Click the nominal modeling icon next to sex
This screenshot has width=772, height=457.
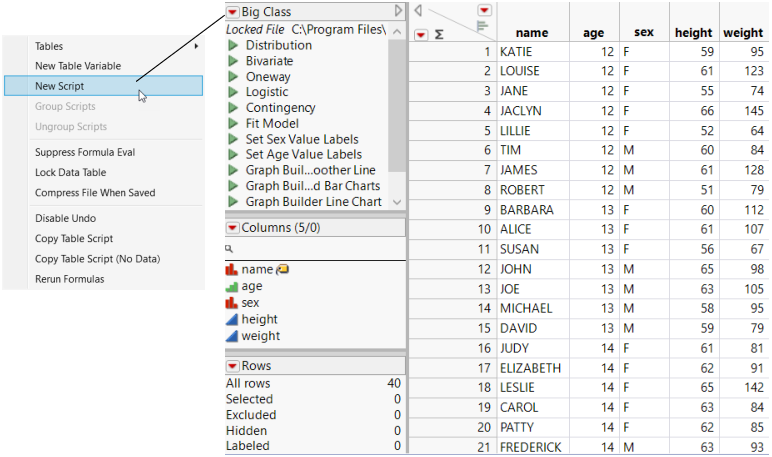tap(232, 302)
